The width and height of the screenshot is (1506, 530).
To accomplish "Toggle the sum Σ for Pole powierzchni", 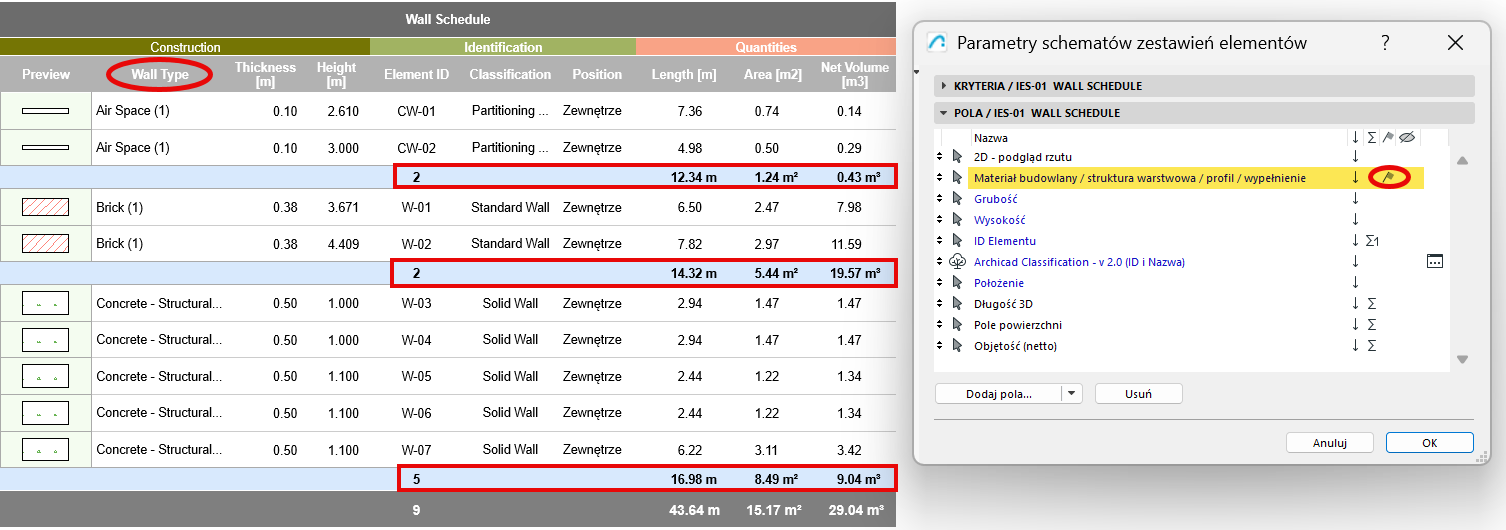I will pos(1371,324).
